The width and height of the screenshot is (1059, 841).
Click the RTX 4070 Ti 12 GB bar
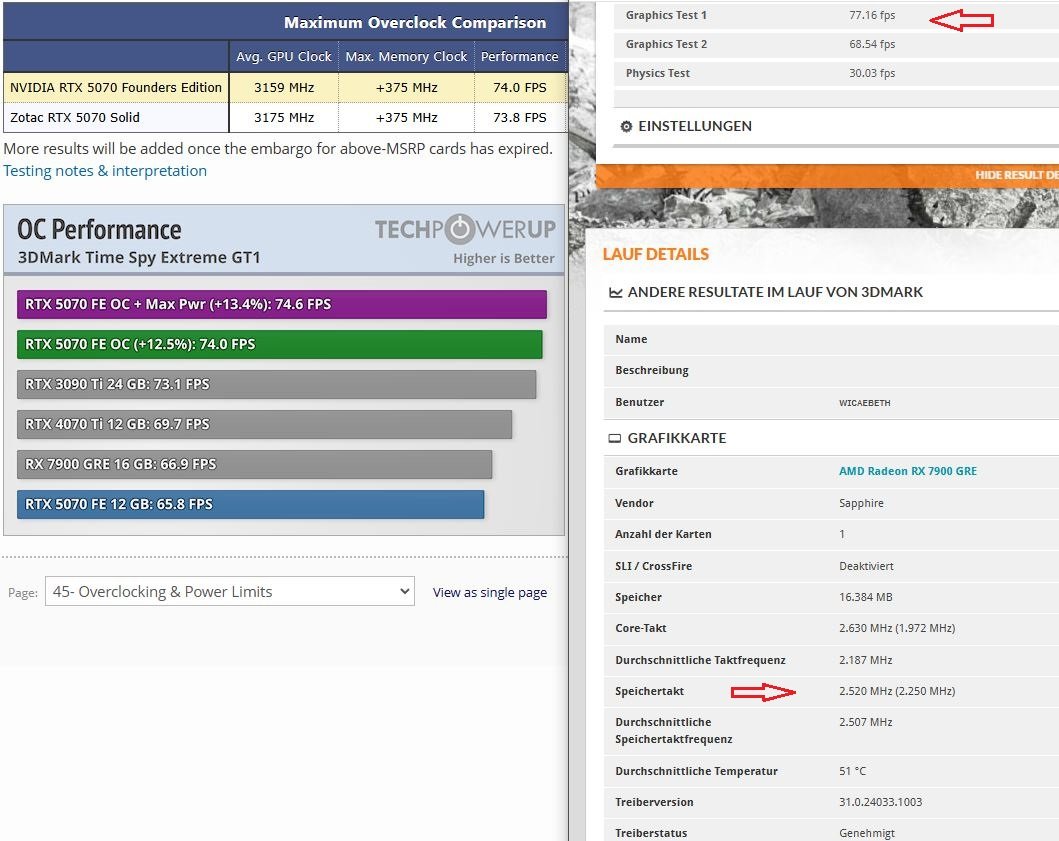click(x=264, y=424)
